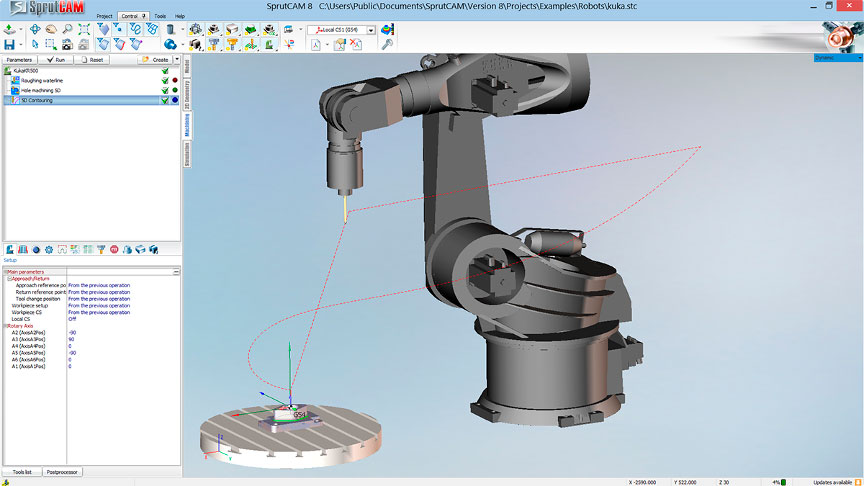
Task: Open dropdown arrow beside save icon
Action: tap(21, 45)
